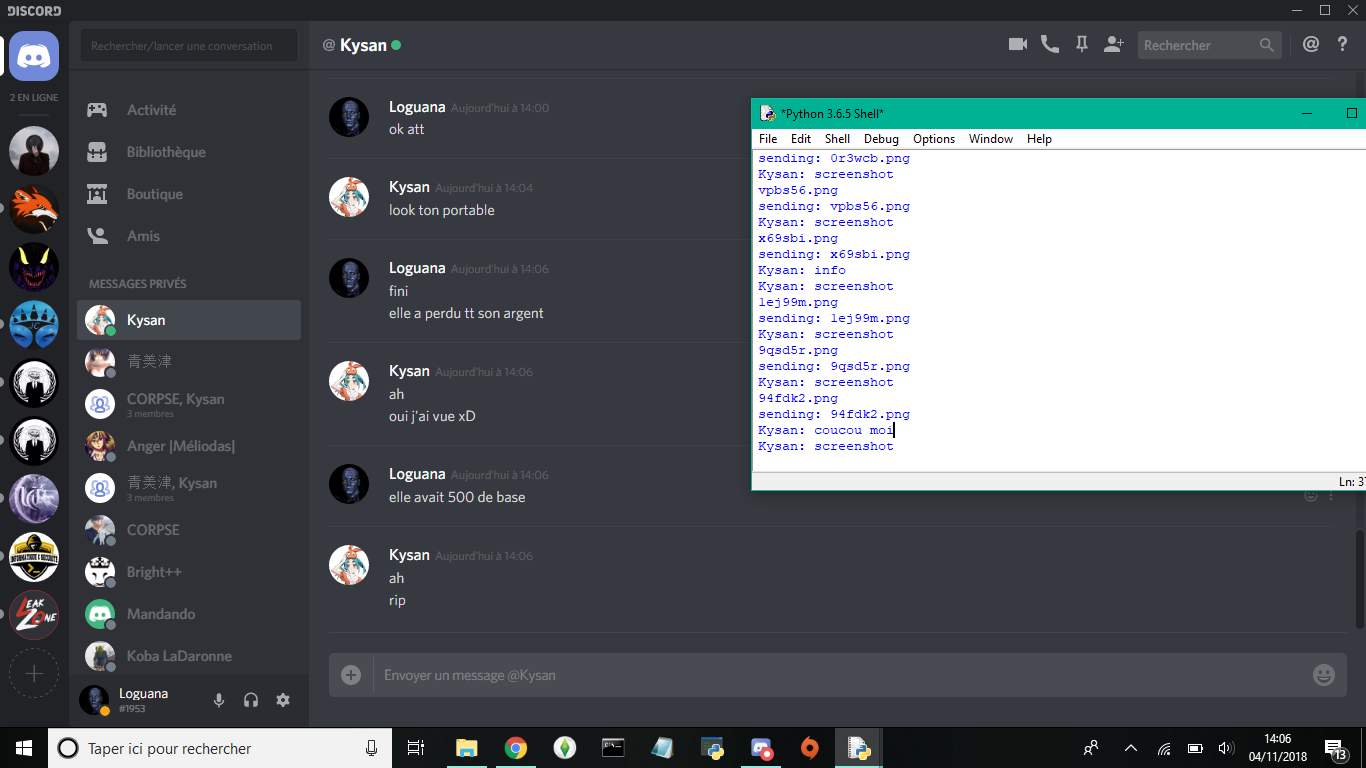1366x768 pixels.
Task: Open the 青美津, Kysan group chat
Action: coord(189,488)
